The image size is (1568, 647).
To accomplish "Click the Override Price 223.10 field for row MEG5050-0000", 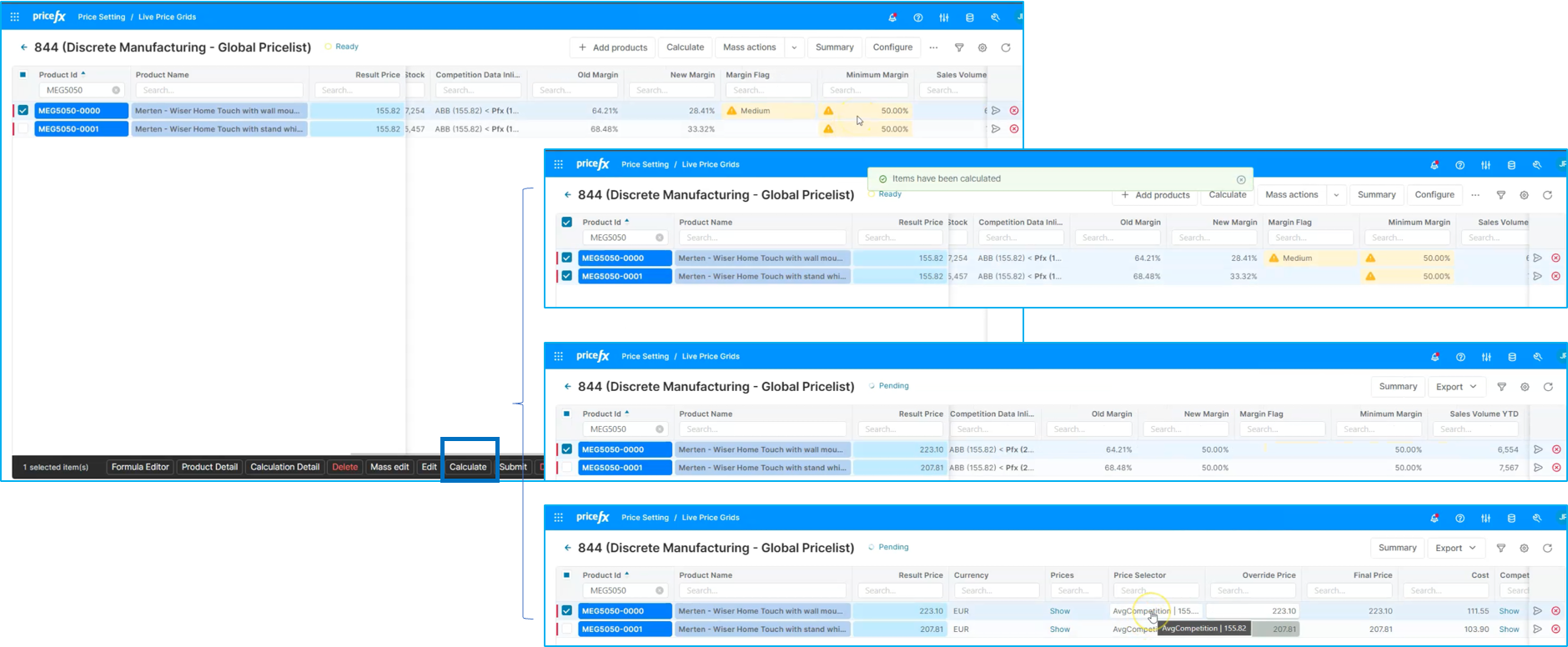I will (x=1253, y=611).
